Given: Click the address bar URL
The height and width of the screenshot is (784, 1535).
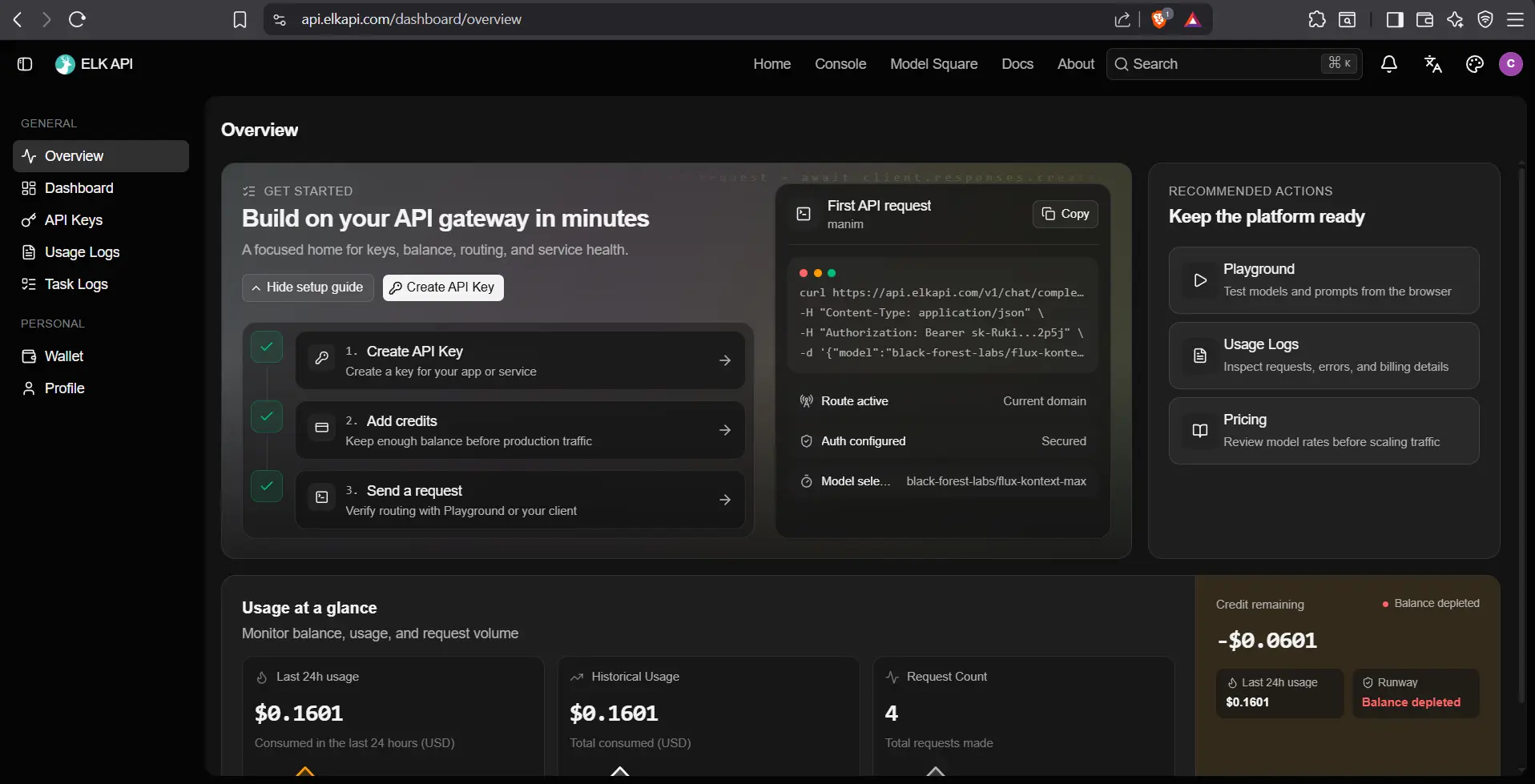Looking at the screenshot, I should pos(411,19).
